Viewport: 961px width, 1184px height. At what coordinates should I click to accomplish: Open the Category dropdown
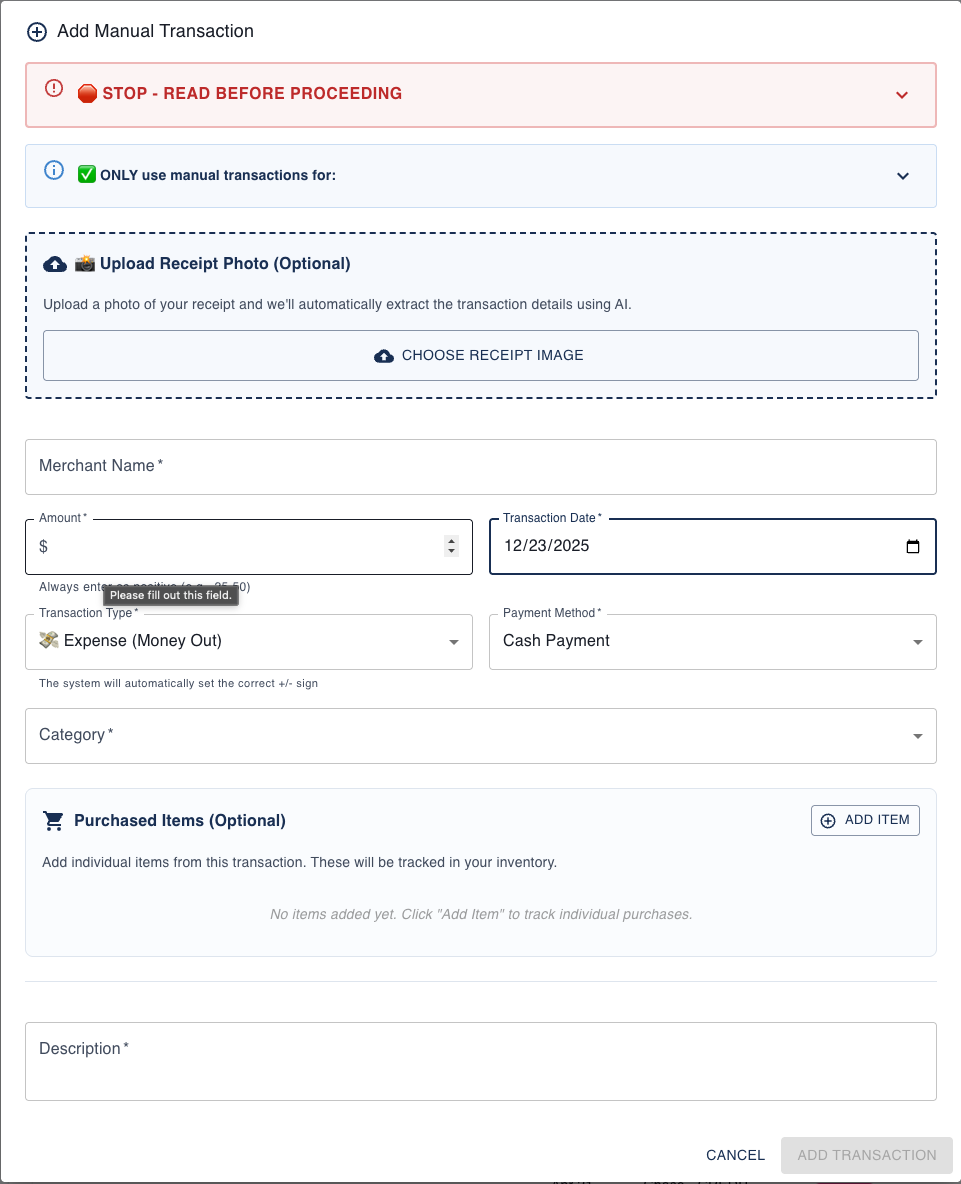(917, 736)
